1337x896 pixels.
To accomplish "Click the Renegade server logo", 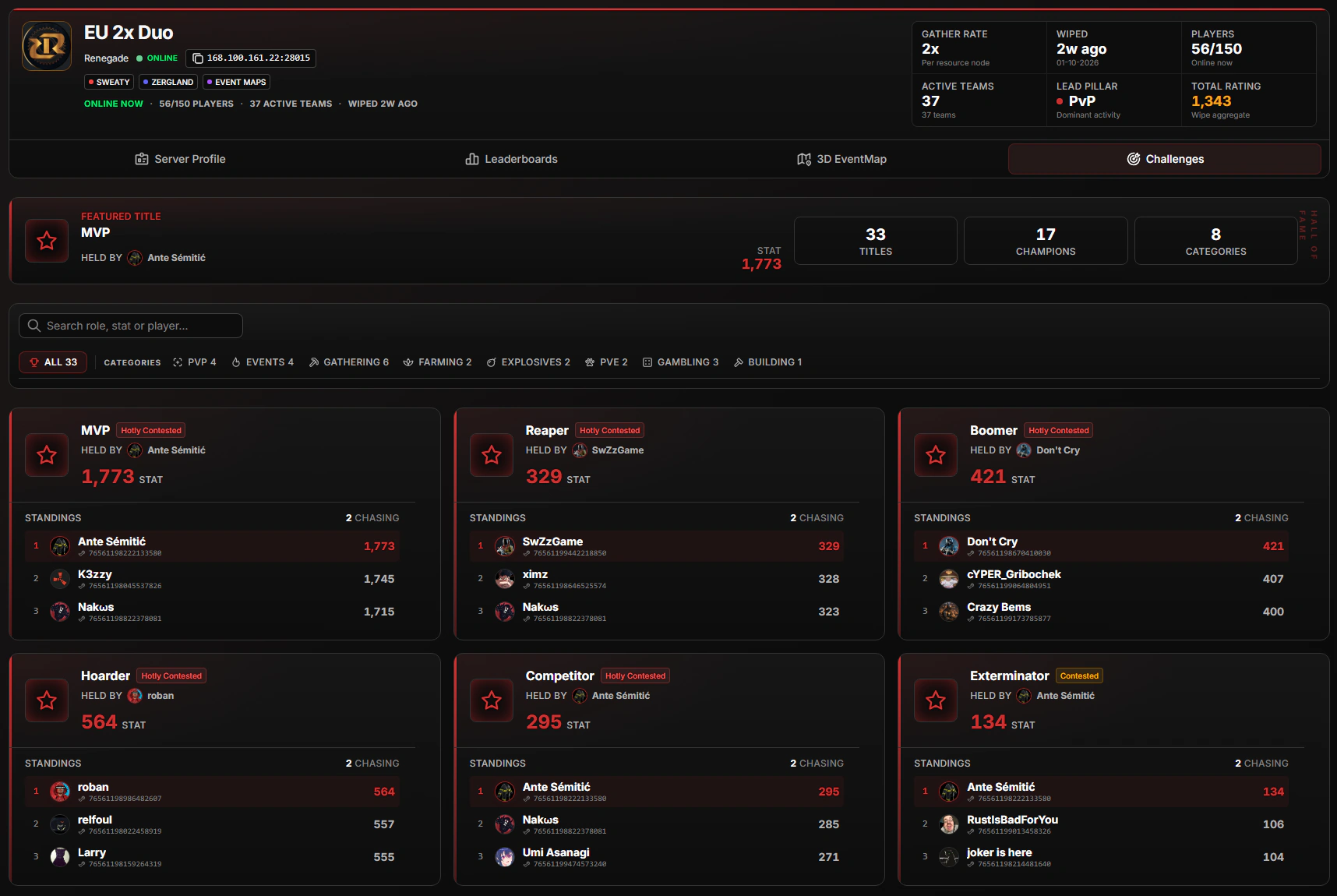I will (47, 46).
